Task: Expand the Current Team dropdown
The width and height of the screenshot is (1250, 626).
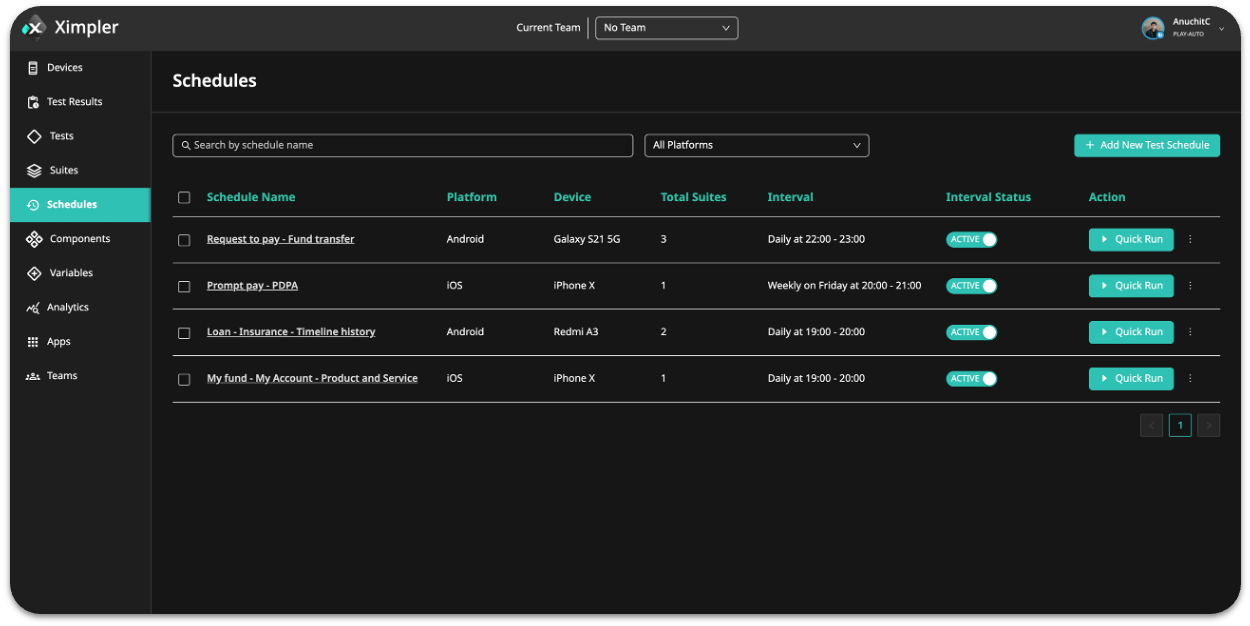Action: [666, 28]
